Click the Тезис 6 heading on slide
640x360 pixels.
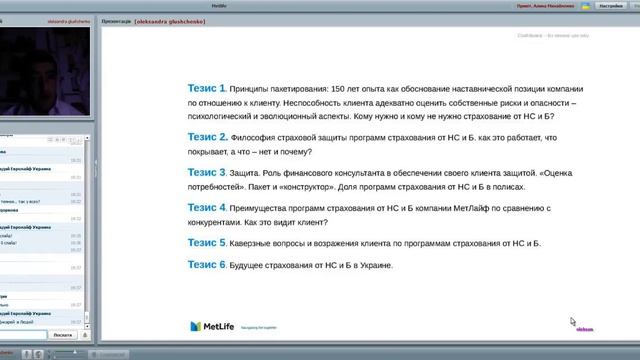pyautogui.click(x=207, y=264)
